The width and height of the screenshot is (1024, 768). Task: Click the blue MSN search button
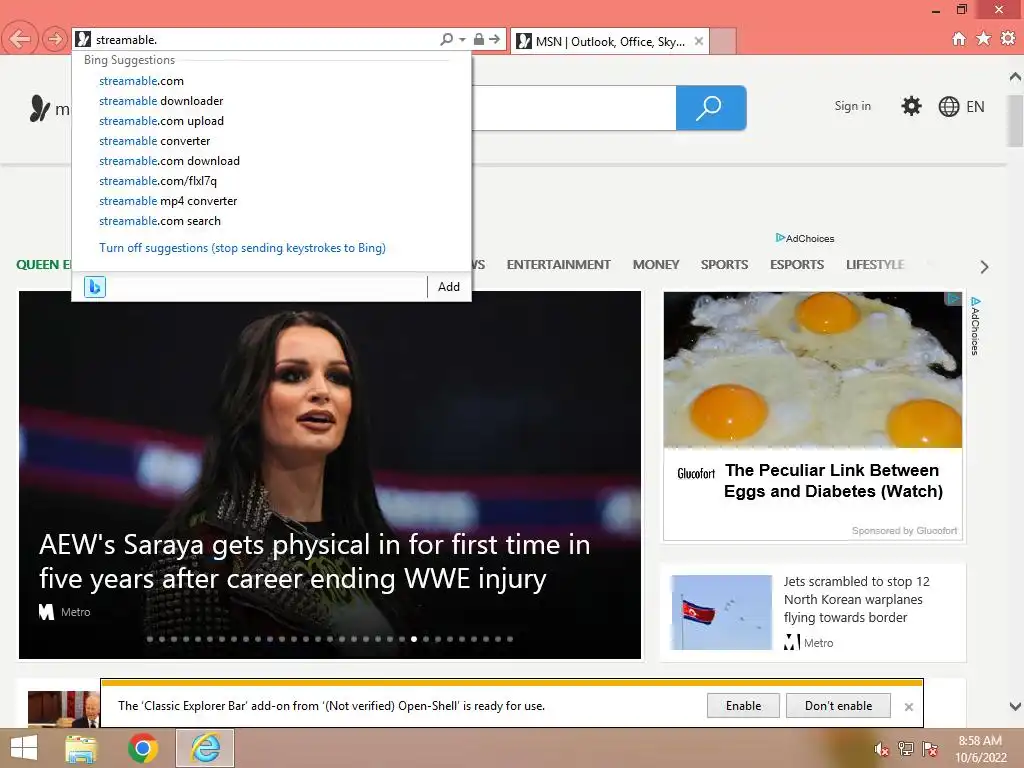pyautogui.click(x=711, y=108)
